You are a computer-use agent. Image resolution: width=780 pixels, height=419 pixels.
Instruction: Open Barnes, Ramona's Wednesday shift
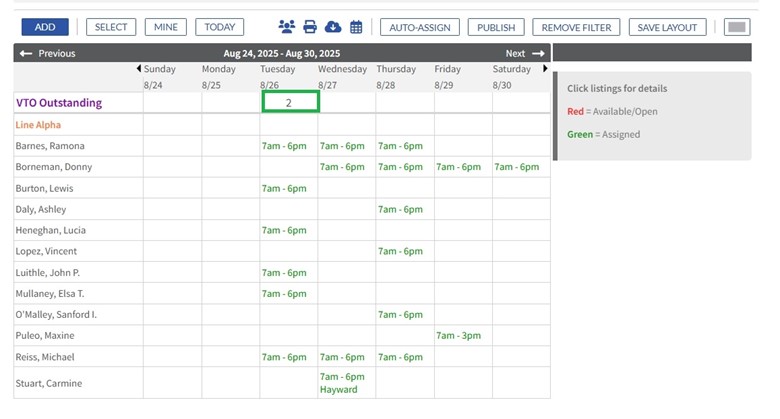[342, 146]
